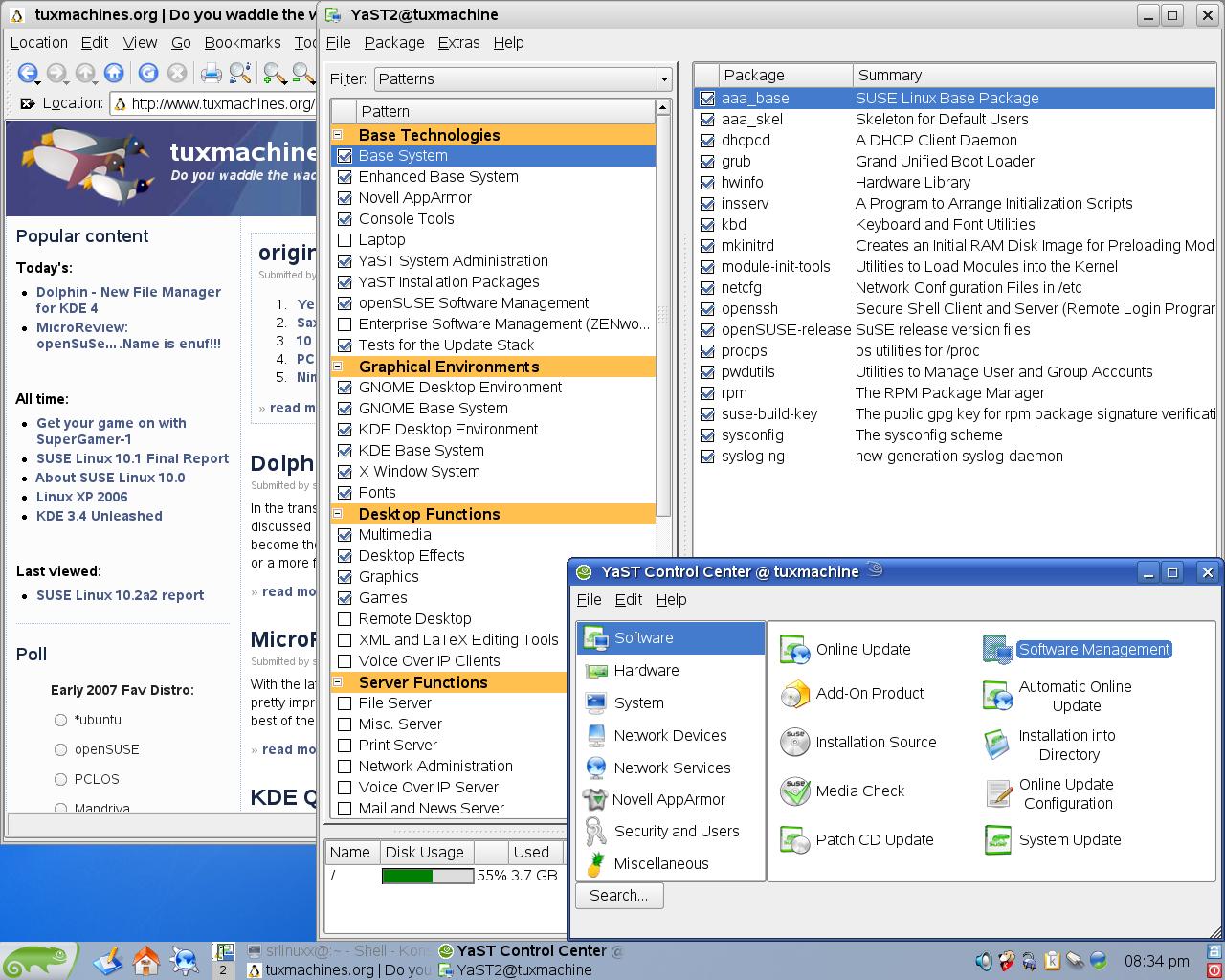
Task: Toggle GNOME Desktop Environment pattern checkbox
Action: 345,388
